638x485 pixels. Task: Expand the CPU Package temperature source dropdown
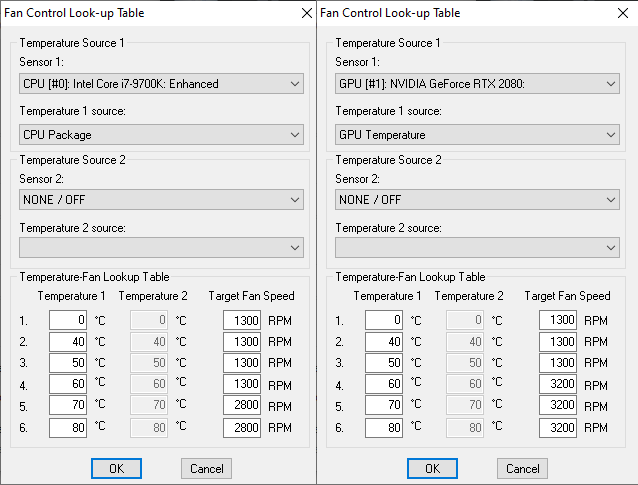pos(161,135)
